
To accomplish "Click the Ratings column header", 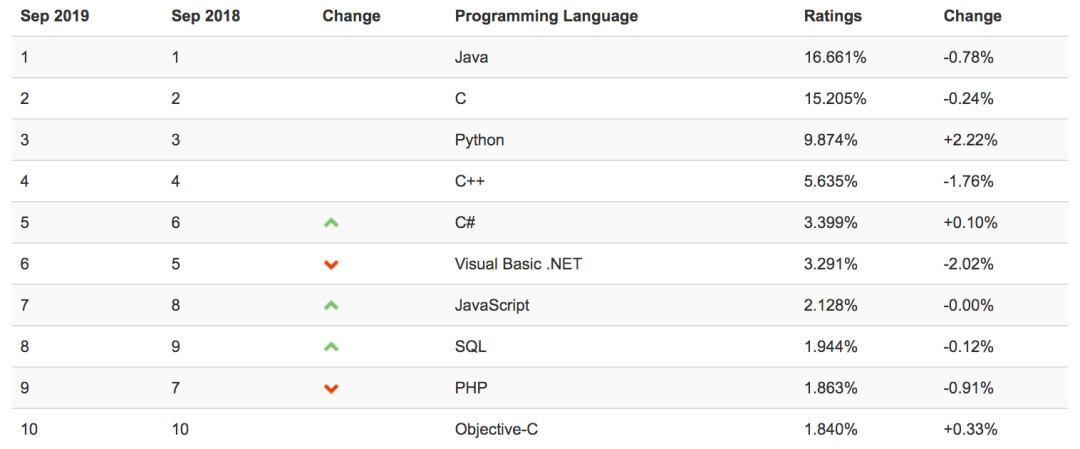I will pyautogui.click(x=832, y=17).
